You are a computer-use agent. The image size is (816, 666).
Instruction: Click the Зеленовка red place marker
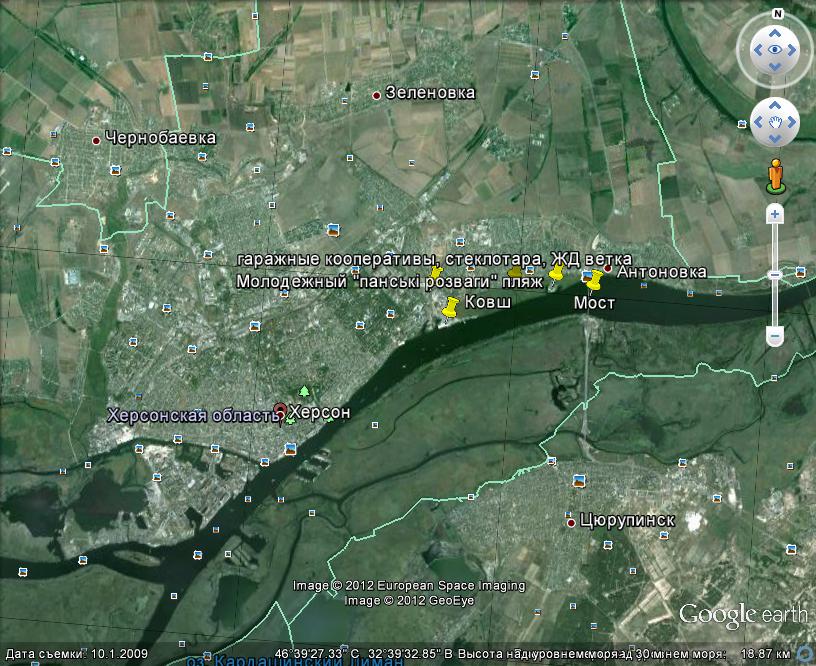coord(377,95)
